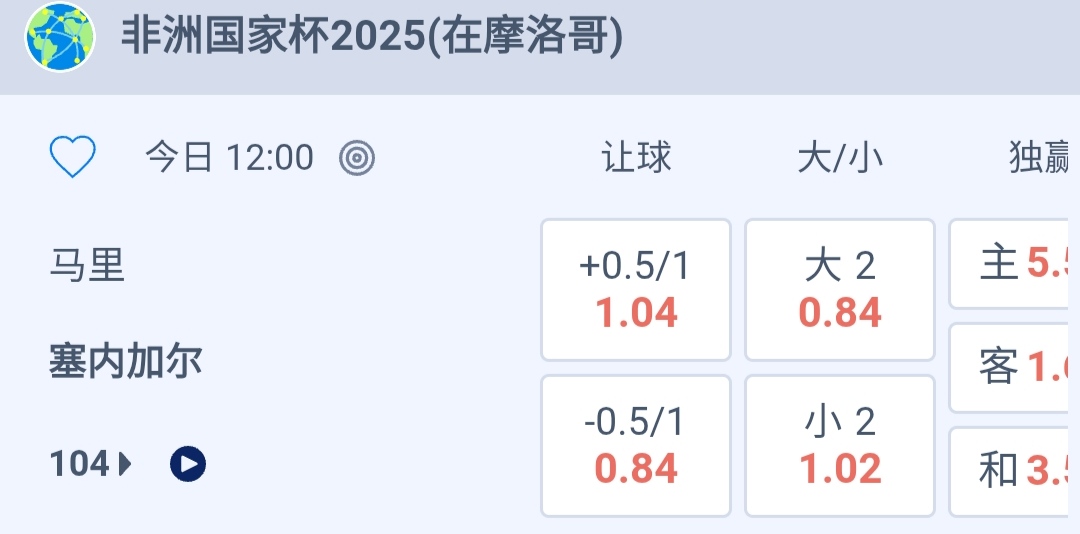The width and height of the screenshot is (1080, 534).
Task: Expand the 104 more markets arrow
Action: tap(125, 464)
